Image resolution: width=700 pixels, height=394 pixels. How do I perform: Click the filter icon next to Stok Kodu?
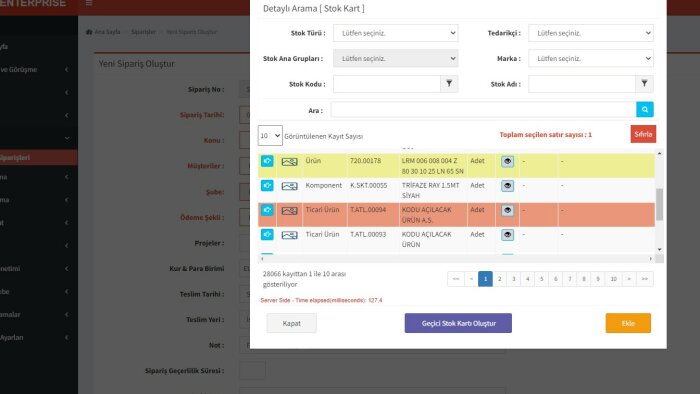(x=449, y=84)
